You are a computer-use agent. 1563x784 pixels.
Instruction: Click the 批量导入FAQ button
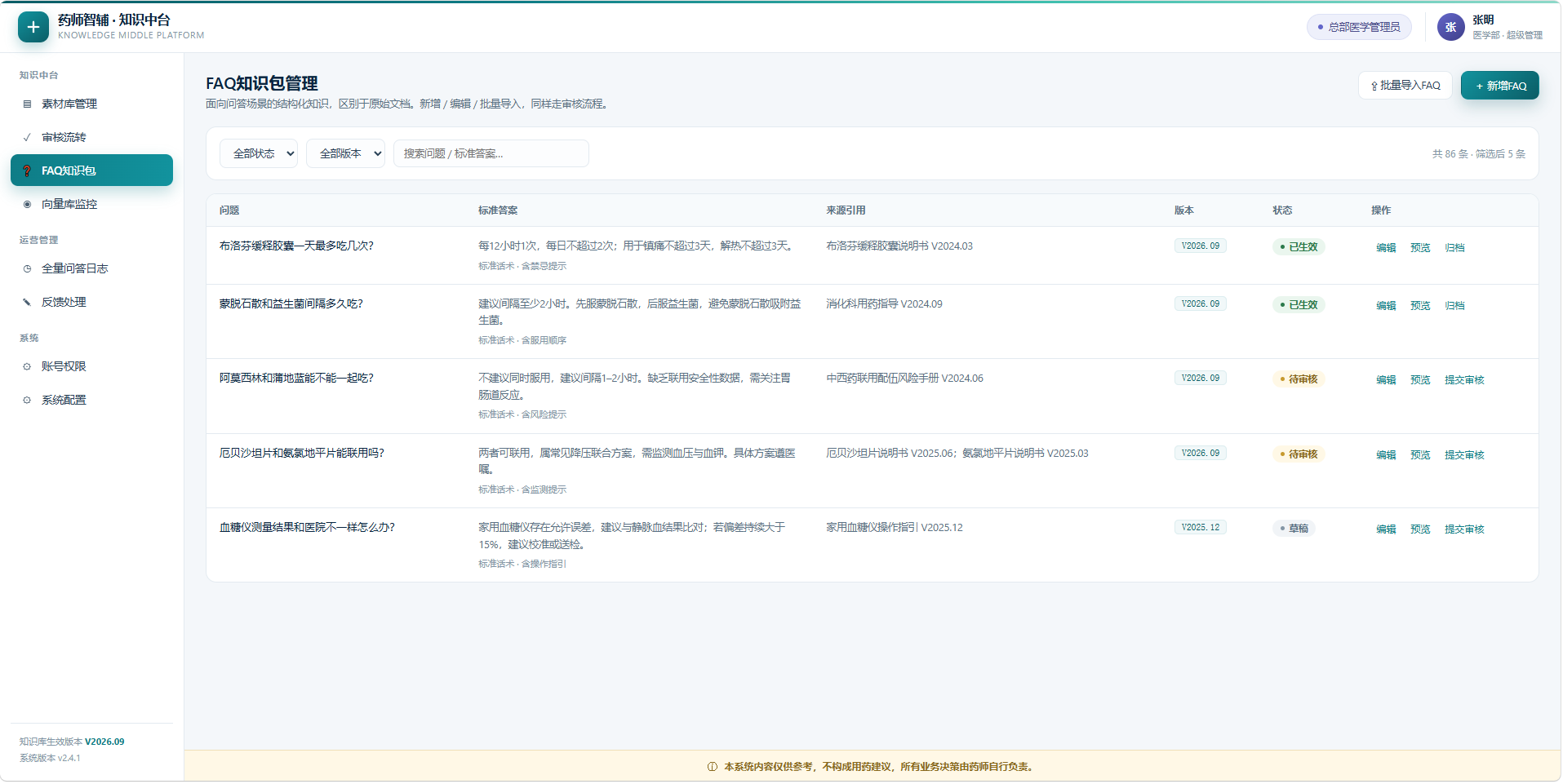click(1405, 86)
